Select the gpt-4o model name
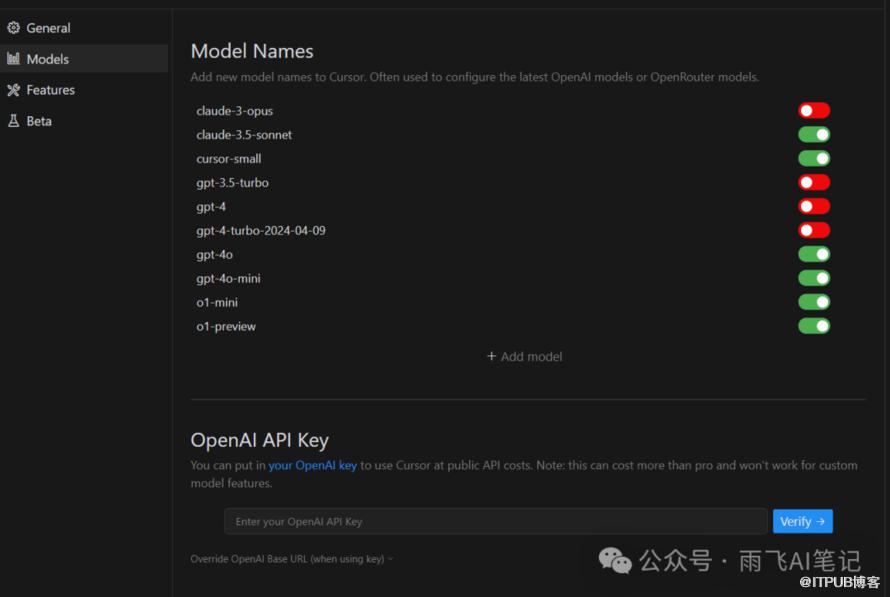Image resolution: width=890 pixels, height=597 pixels. point(214,255)
